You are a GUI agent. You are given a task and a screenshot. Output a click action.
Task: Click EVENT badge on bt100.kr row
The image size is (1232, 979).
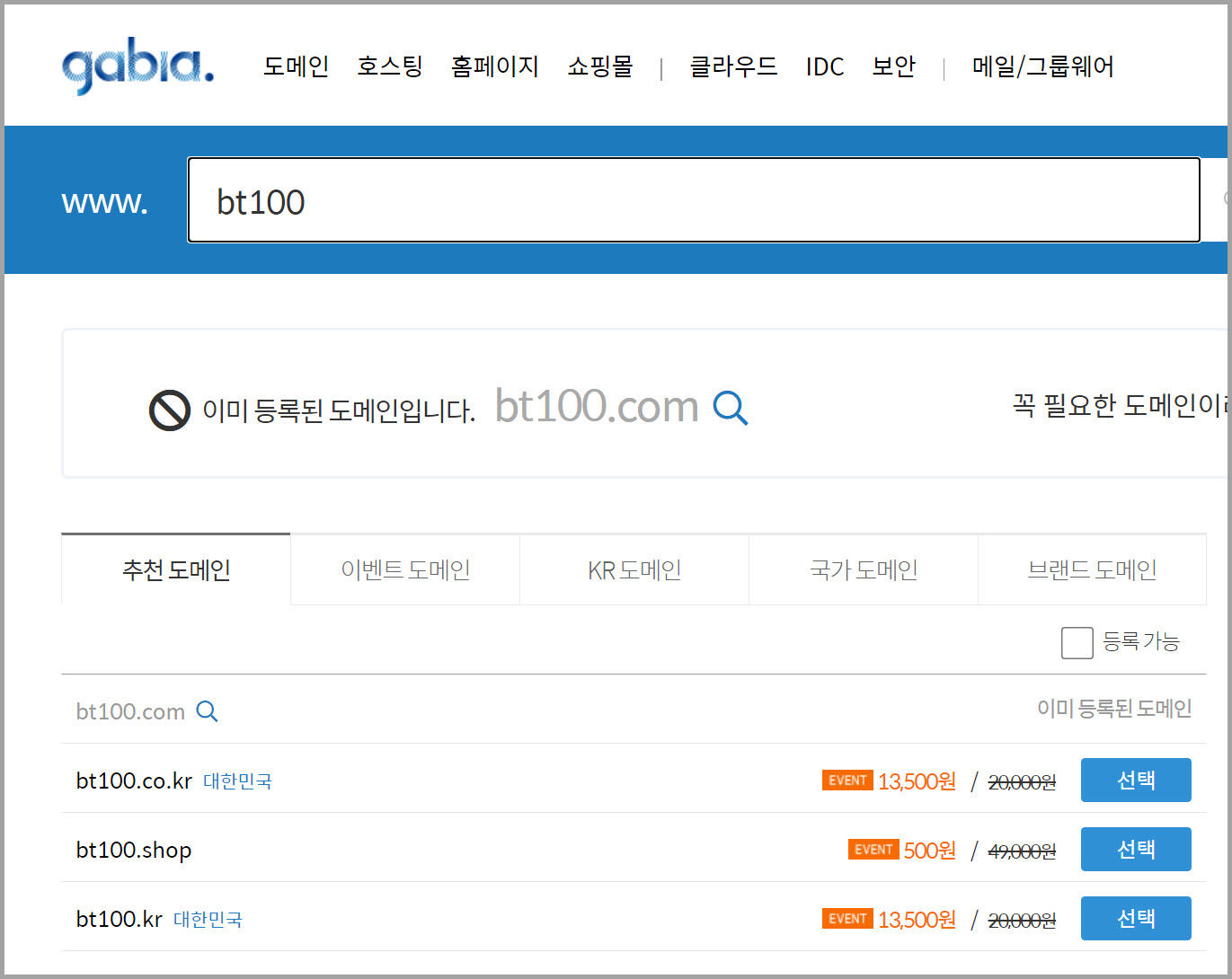[x=847, y=918]
